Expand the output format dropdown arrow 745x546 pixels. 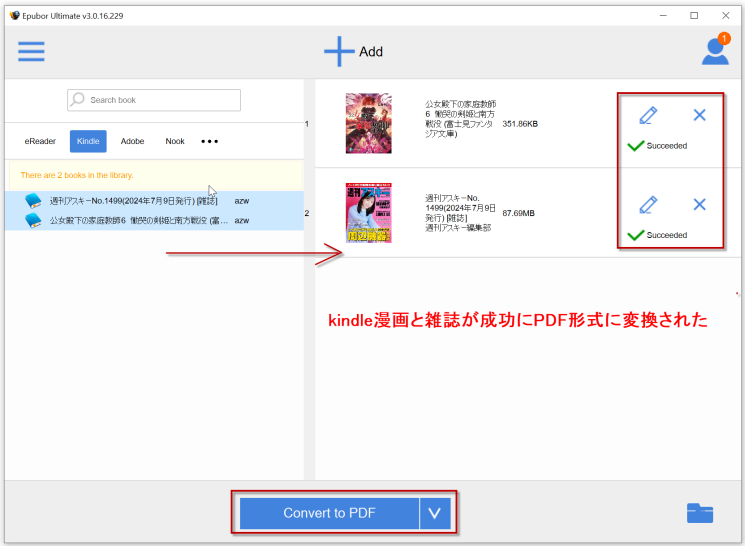pyautogui.click(x=434, y=513)
